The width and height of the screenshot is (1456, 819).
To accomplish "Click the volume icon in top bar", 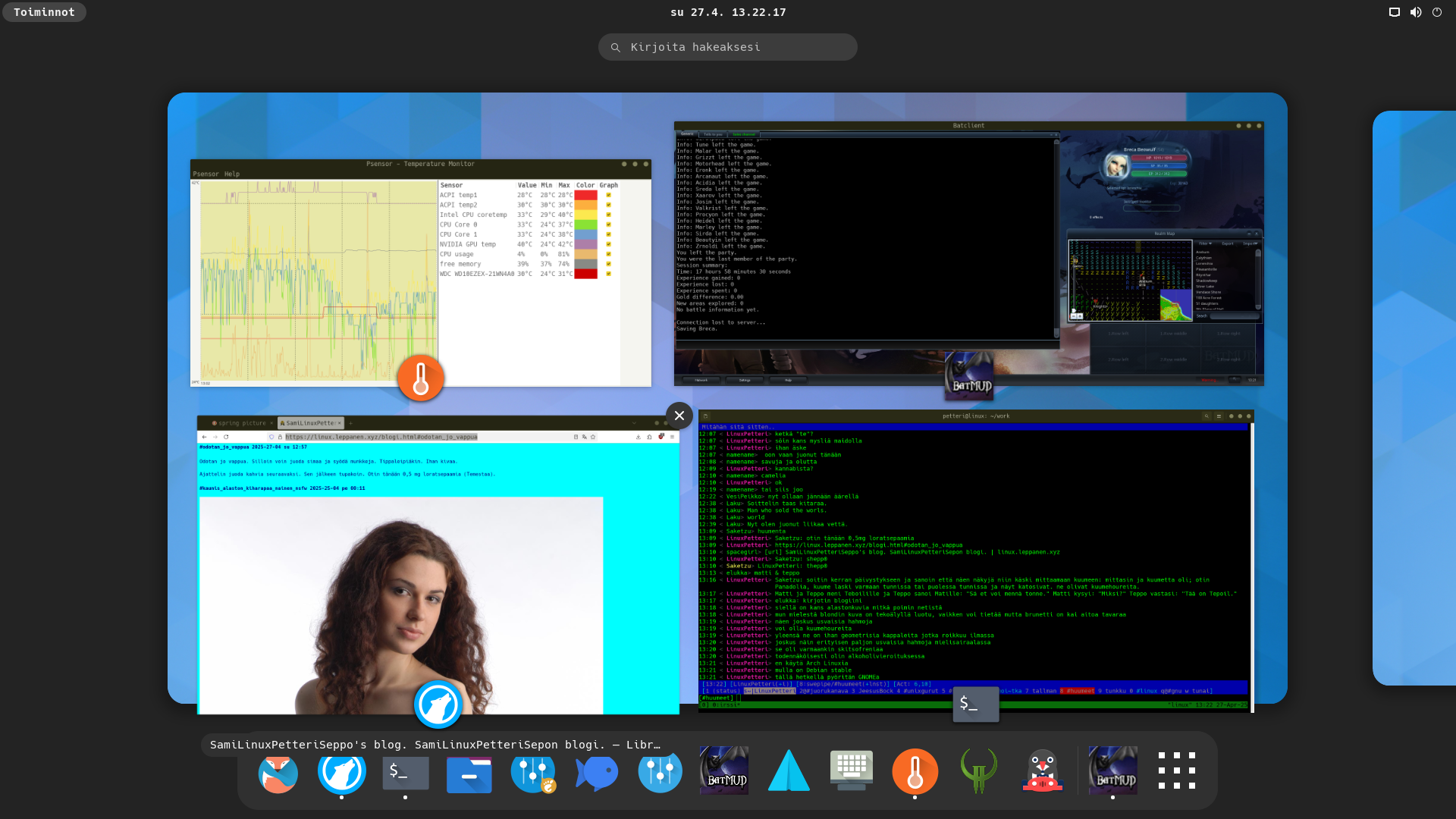I will point(1415,12).
